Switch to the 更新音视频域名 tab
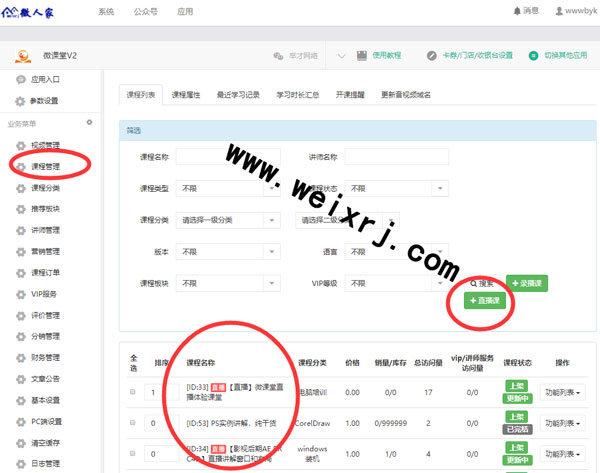600x473 pixels. click(x=406, y=95)
